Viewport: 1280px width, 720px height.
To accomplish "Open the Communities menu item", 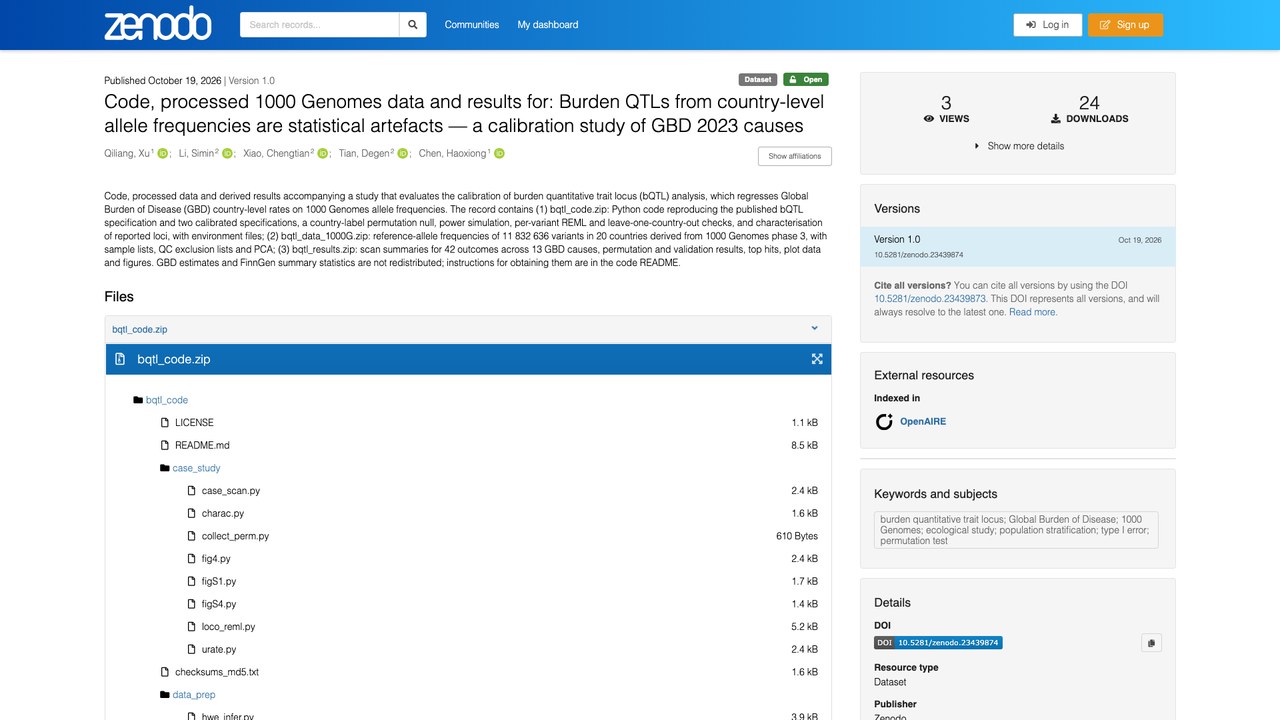I will [472, 25].
